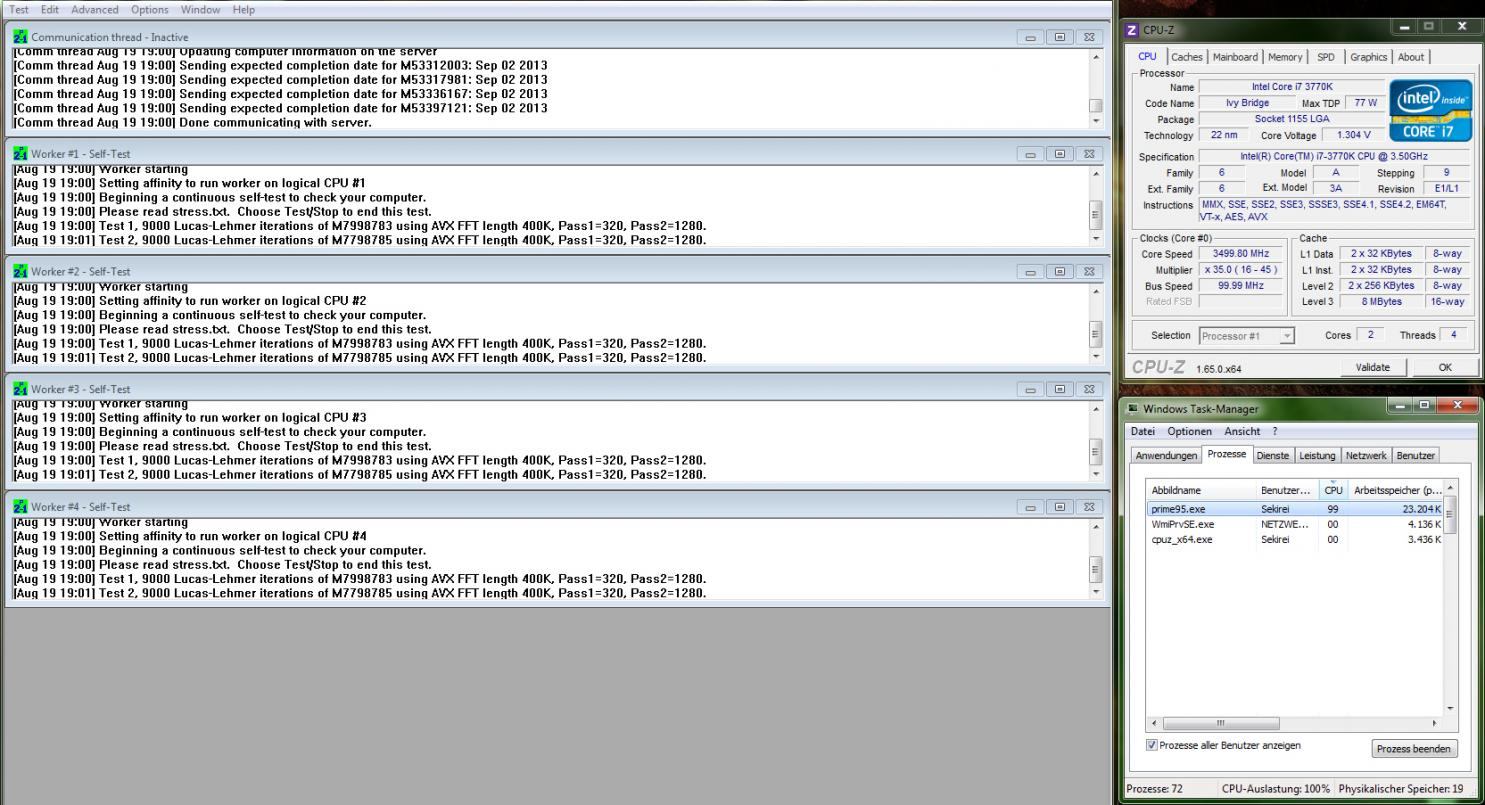Viewport: 1485px width, 805px height.
Task: Switch to the Anwendungen tab
Action: (x=1166, y=456)
